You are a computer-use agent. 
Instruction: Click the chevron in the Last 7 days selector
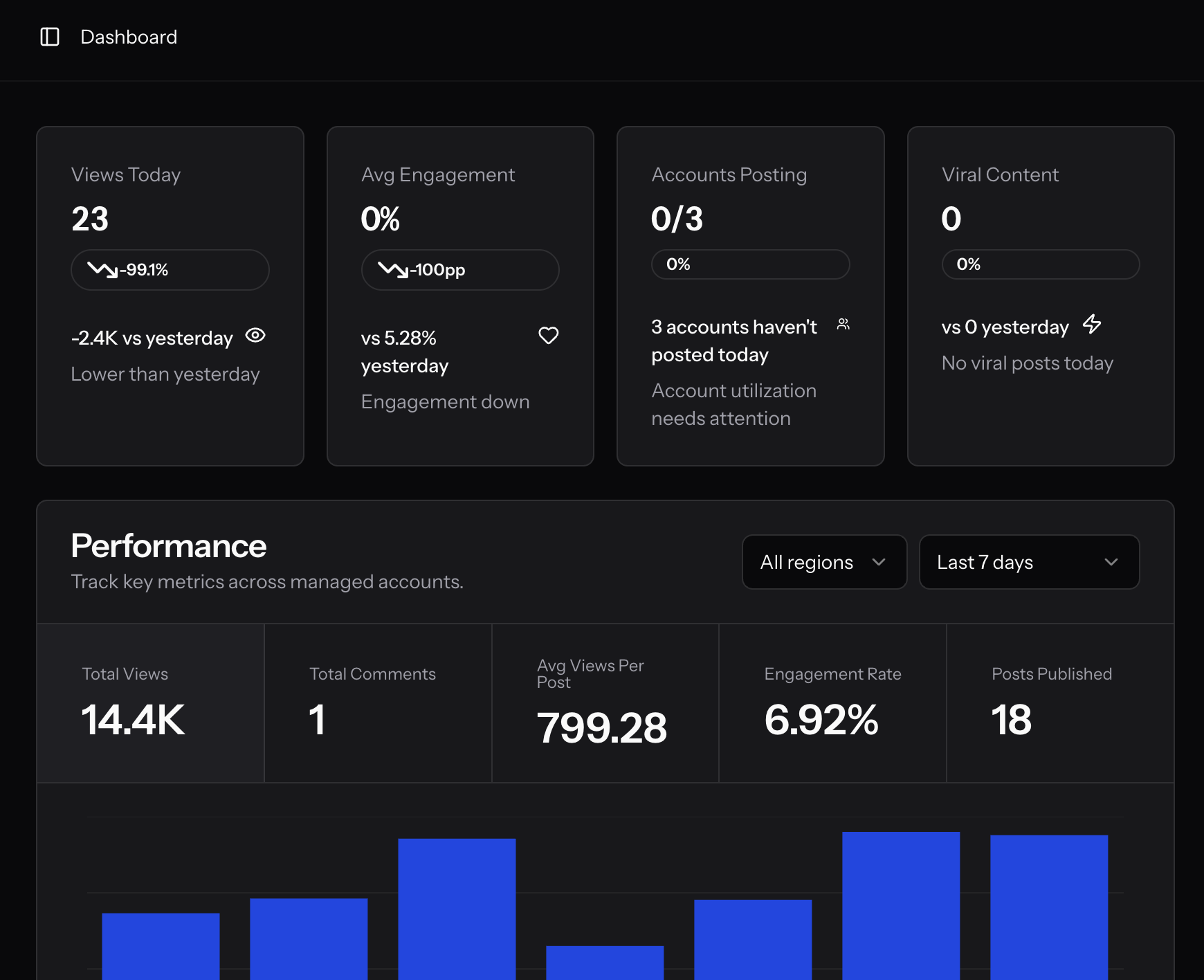click(1111, 562)
